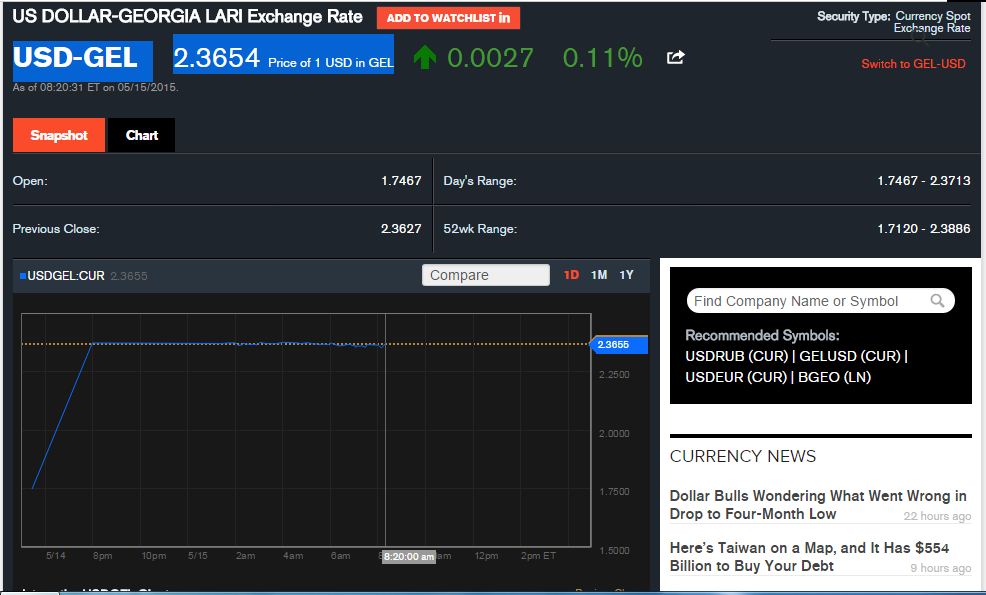Click the Switch to GEL-USD link
The image size is (986, 595).
coord(913,64)
